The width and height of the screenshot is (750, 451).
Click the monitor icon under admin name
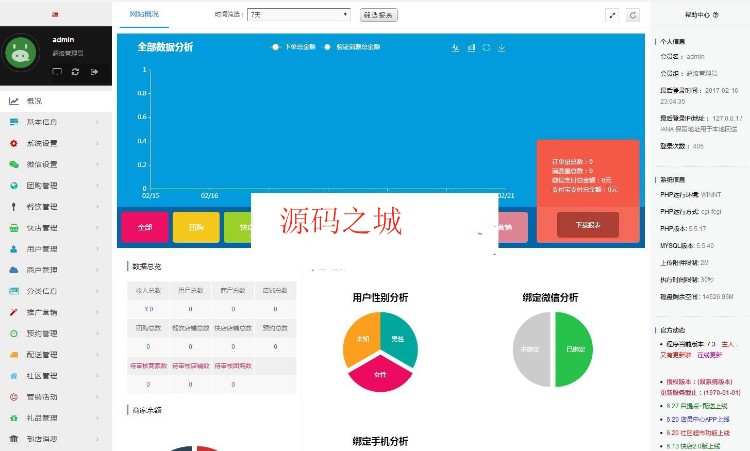click(57, 72)
